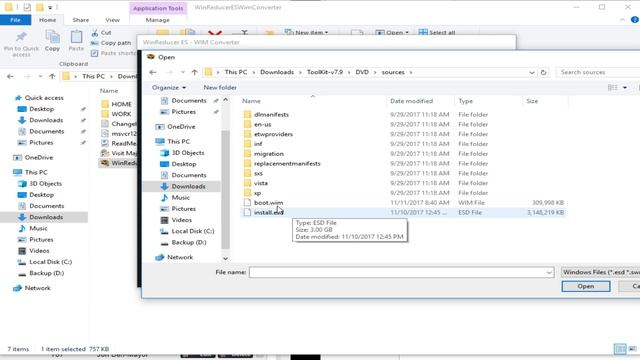Click Cut in Explorer ribbon
Viewport: 640px width, 360px height.
click(101, 33)
